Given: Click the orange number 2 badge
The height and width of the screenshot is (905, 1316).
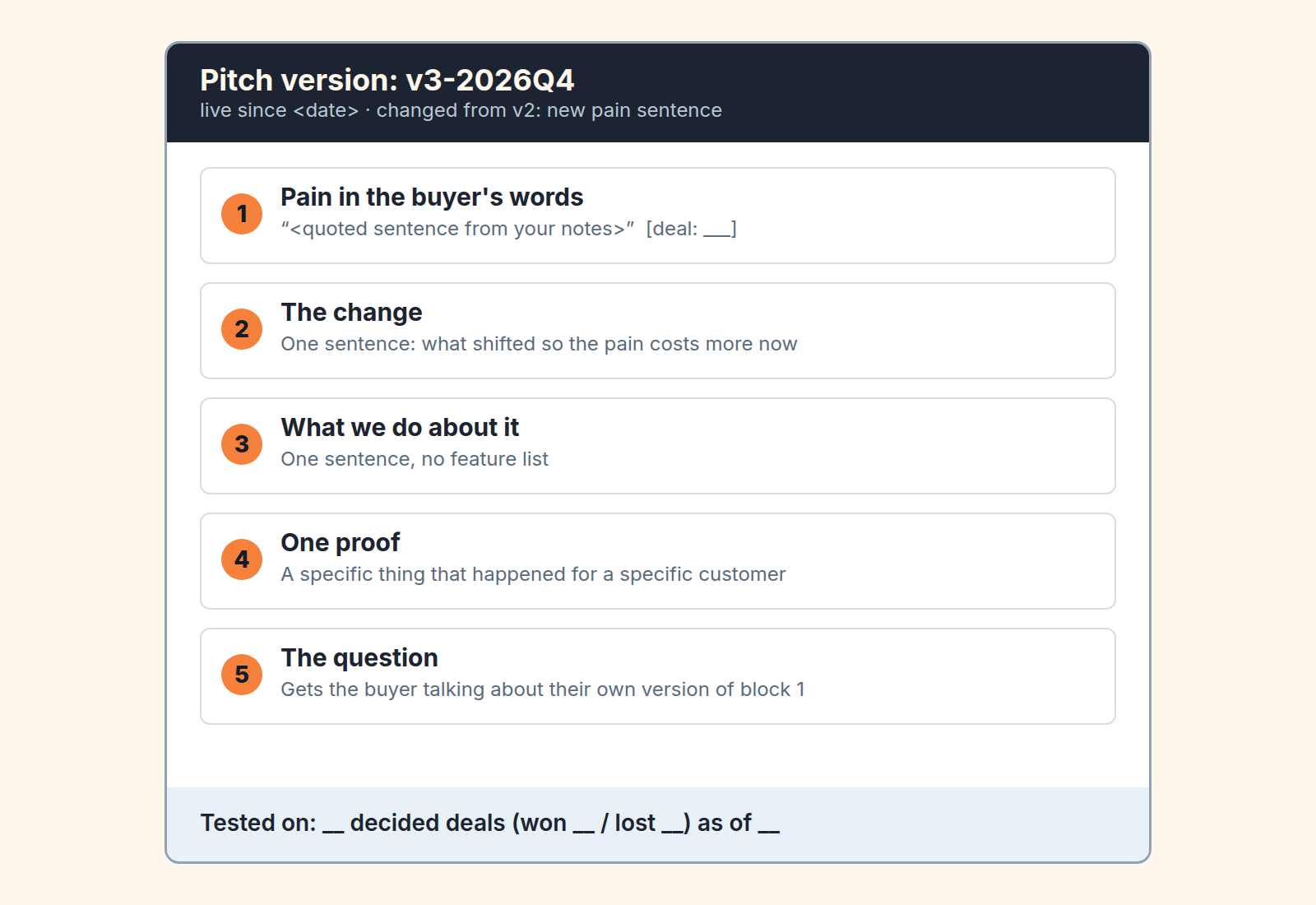Looking at the screenshot, I should click(242, 329).
